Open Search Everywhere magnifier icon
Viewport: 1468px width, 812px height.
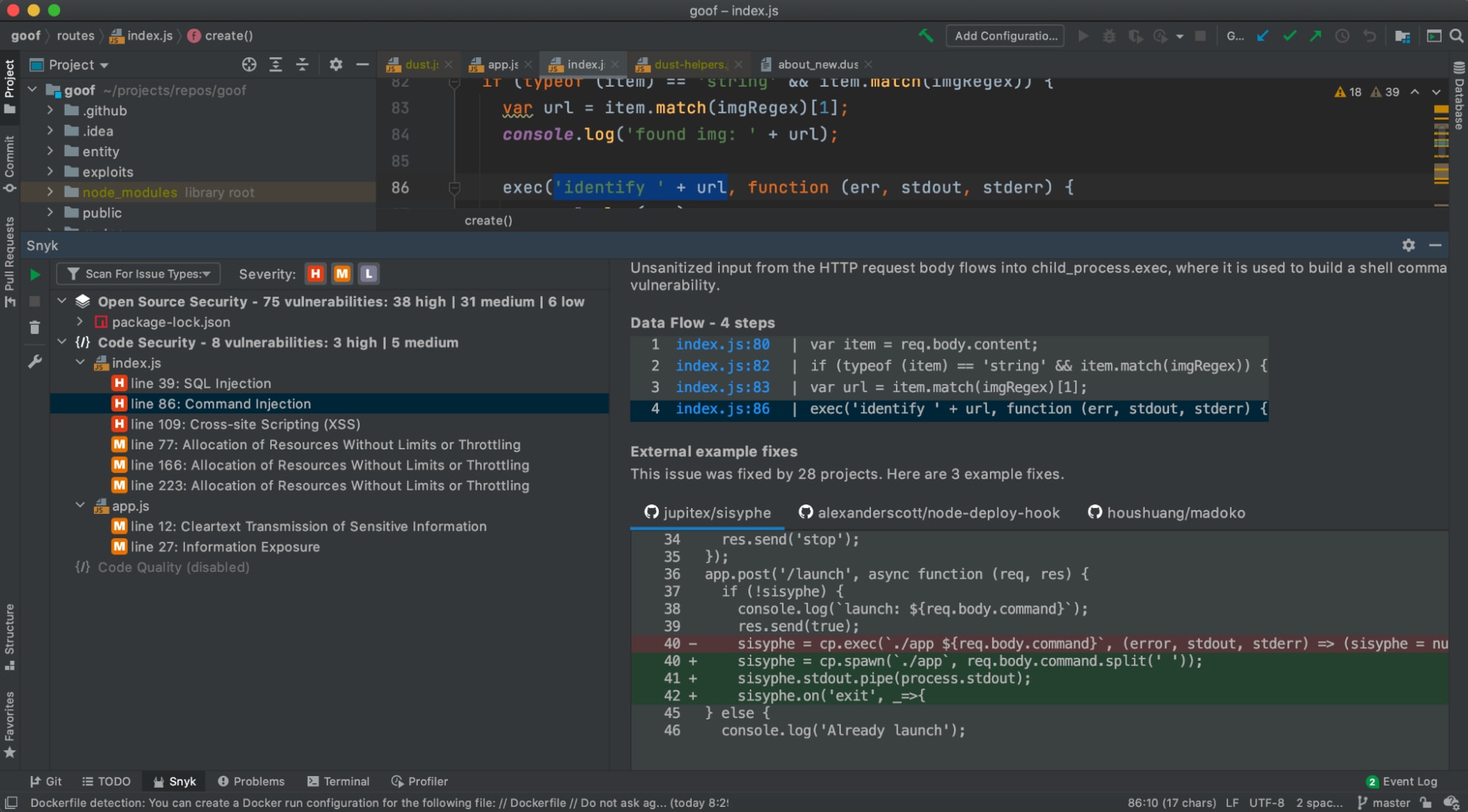pyautogui.click(x=1456, y=35)
